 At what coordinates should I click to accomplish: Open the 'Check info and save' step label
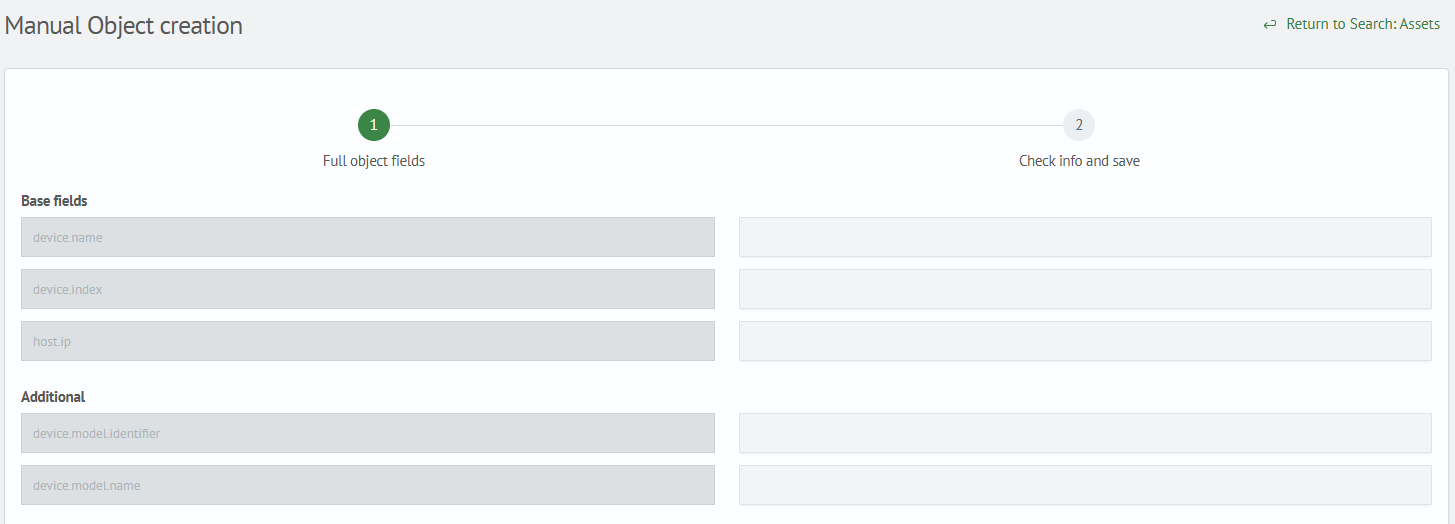pyautogui.click(x=1079, y=161)
